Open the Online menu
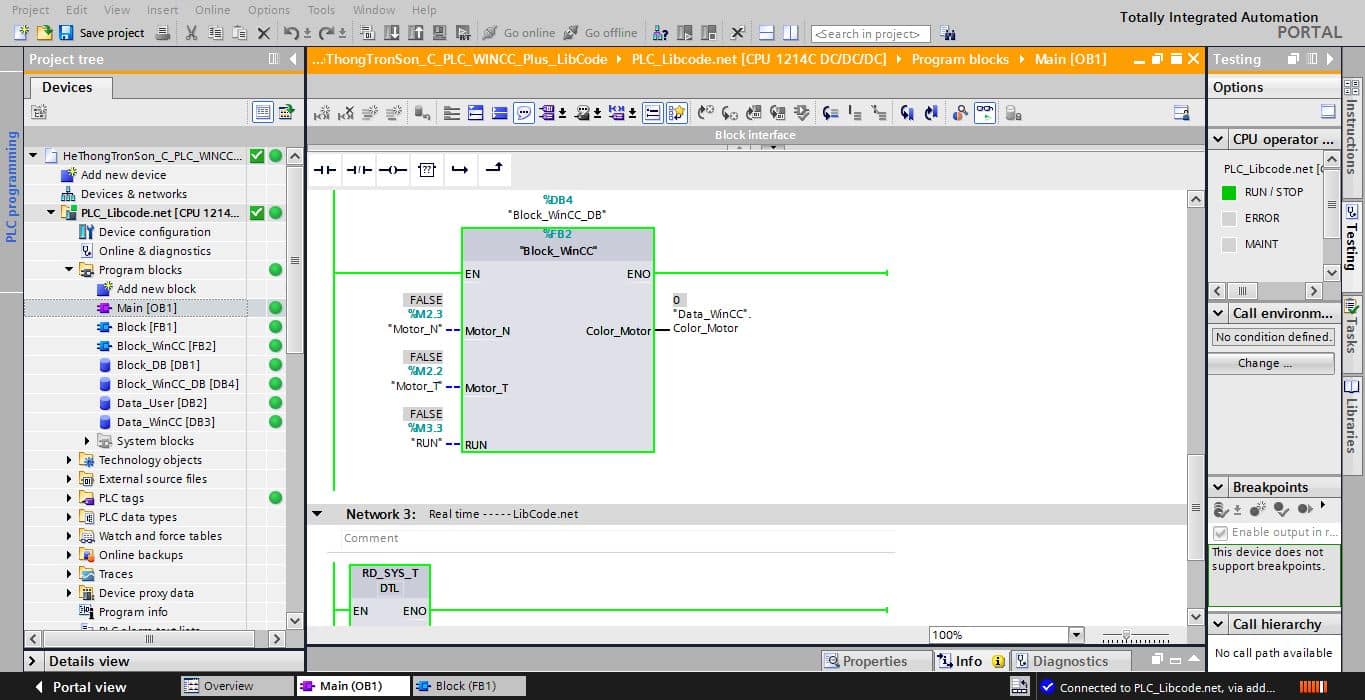Screen dimensions: 1365x700 click(x=212, y=9)
